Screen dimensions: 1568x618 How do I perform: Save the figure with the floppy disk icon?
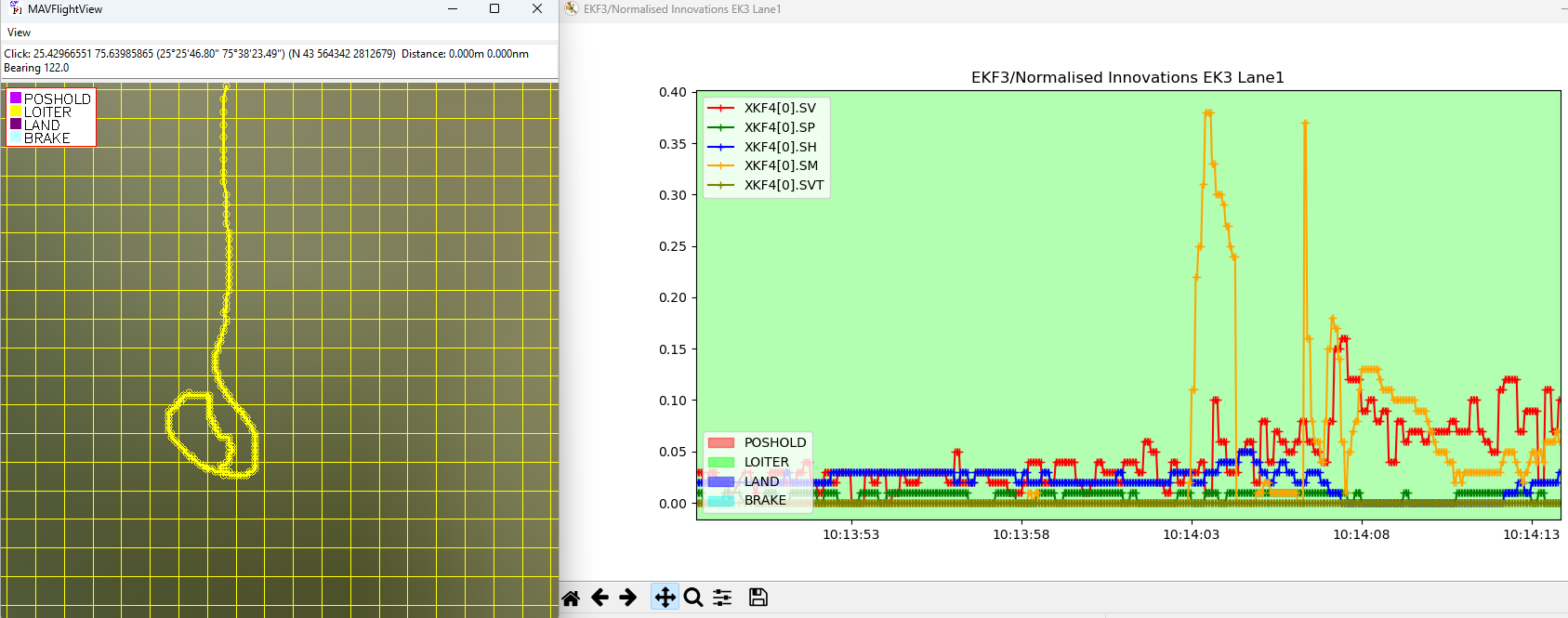coord(758,598)
